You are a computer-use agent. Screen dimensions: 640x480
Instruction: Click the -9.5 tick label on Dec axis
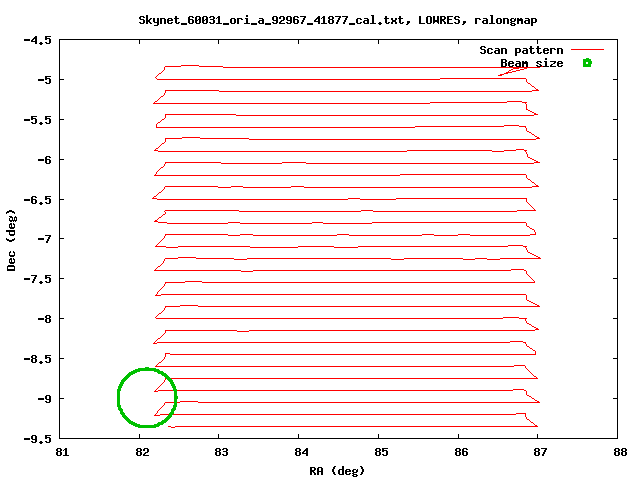click(37, 439)
